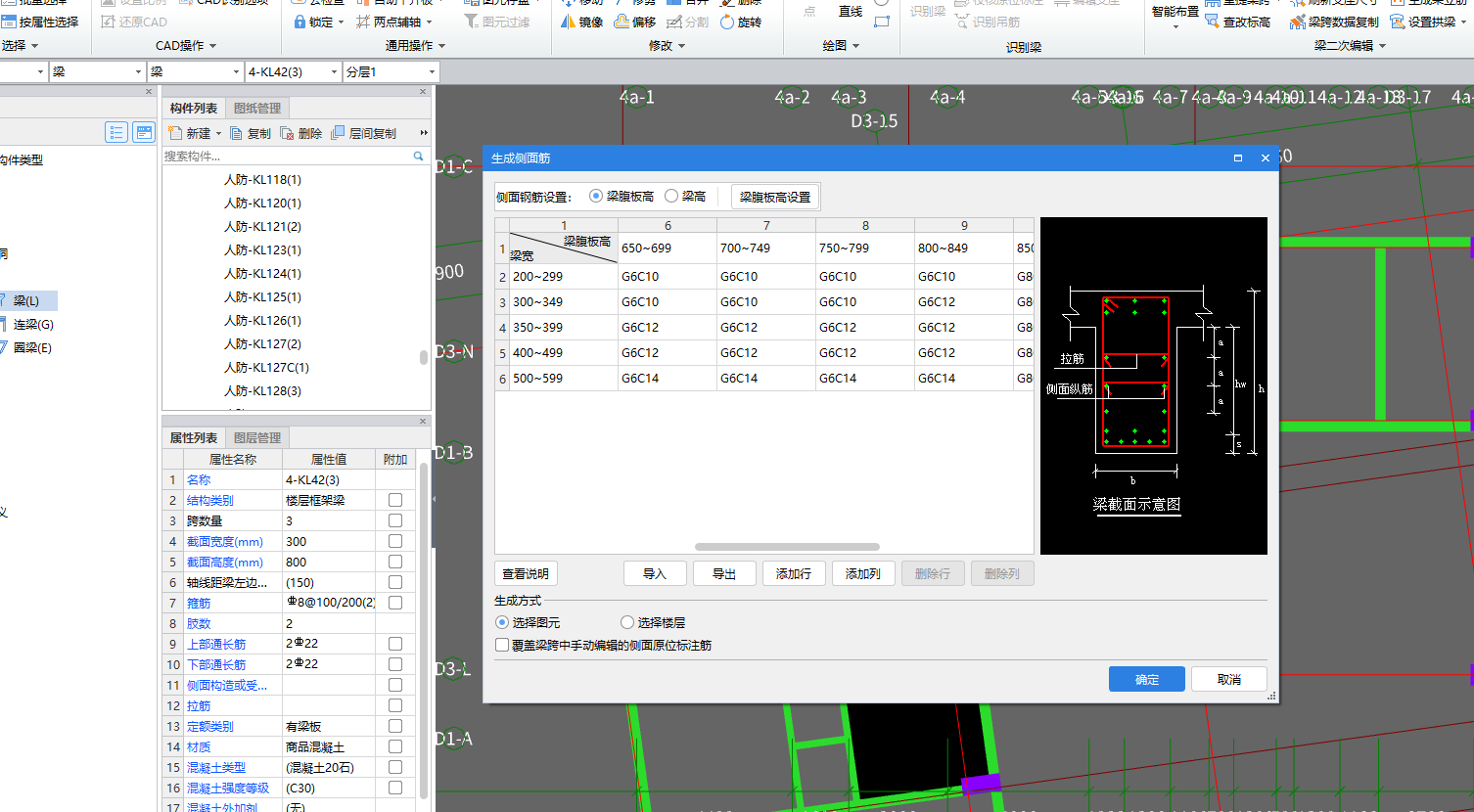The width and height of the screenshot is (1474, 812).
Task: Expand component toolbar overflow arrows
Action: point(424,133)
